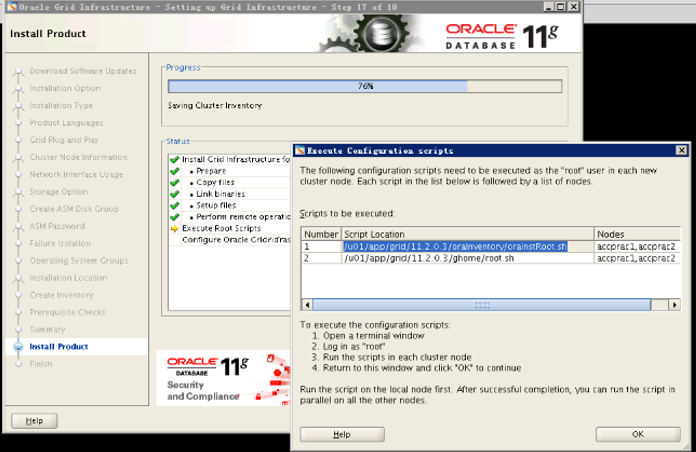The height and width of the screenshot is (452, 696).
Task: Click the Nodes column header
Action: pos(637,234)
